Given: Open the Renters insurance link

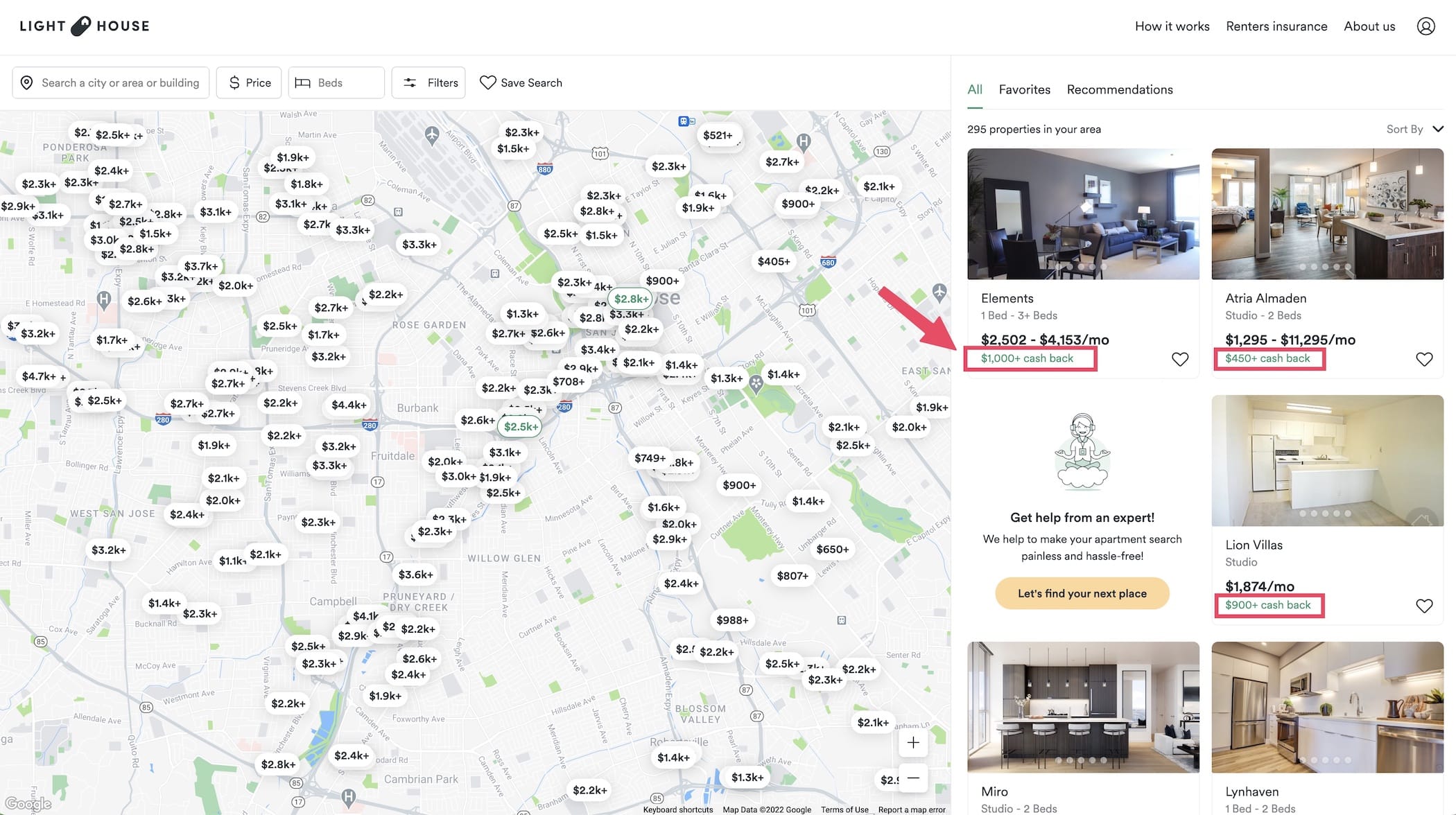Looking at the screenshot, I should click(1276, 26).
